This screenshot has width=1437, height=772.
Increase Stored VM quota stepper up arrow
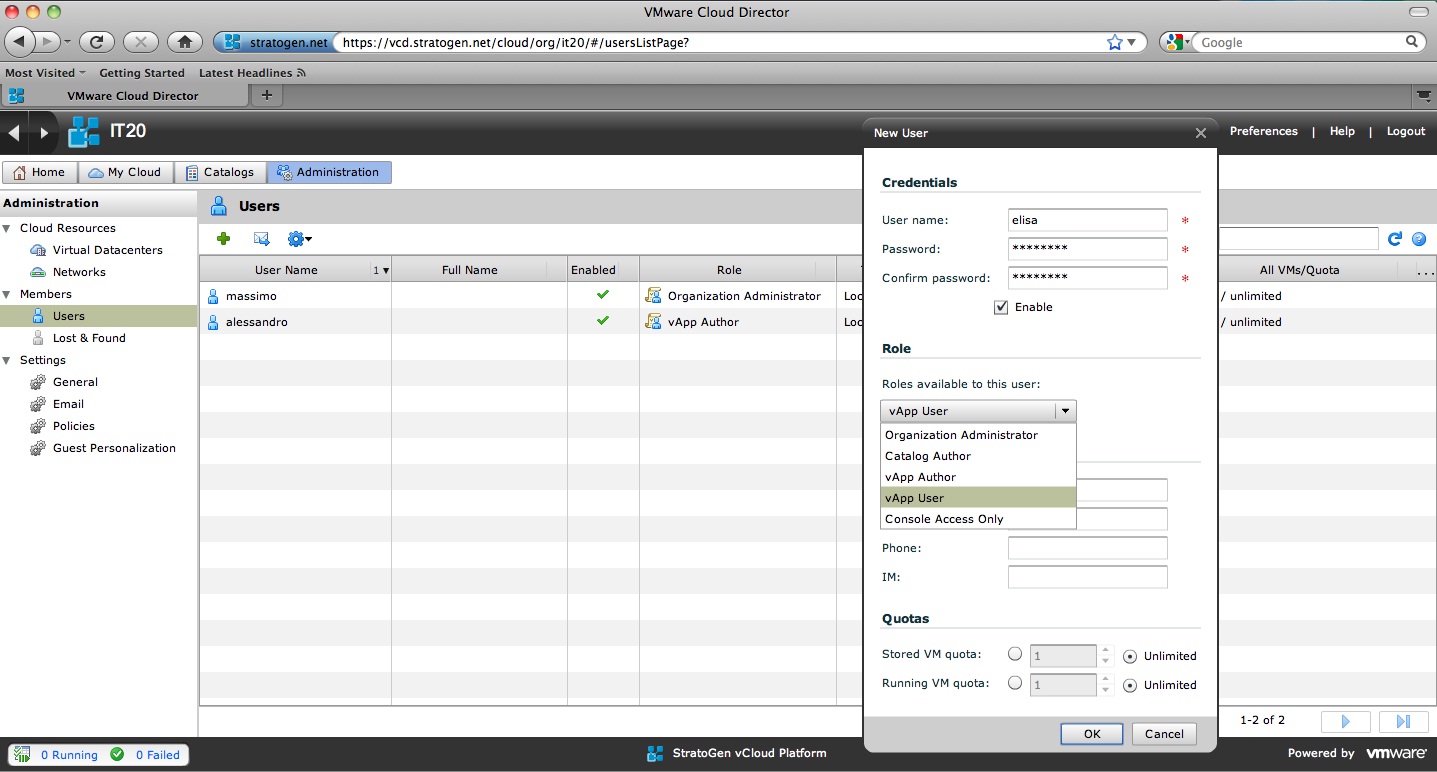click(x=1105, y=651)
